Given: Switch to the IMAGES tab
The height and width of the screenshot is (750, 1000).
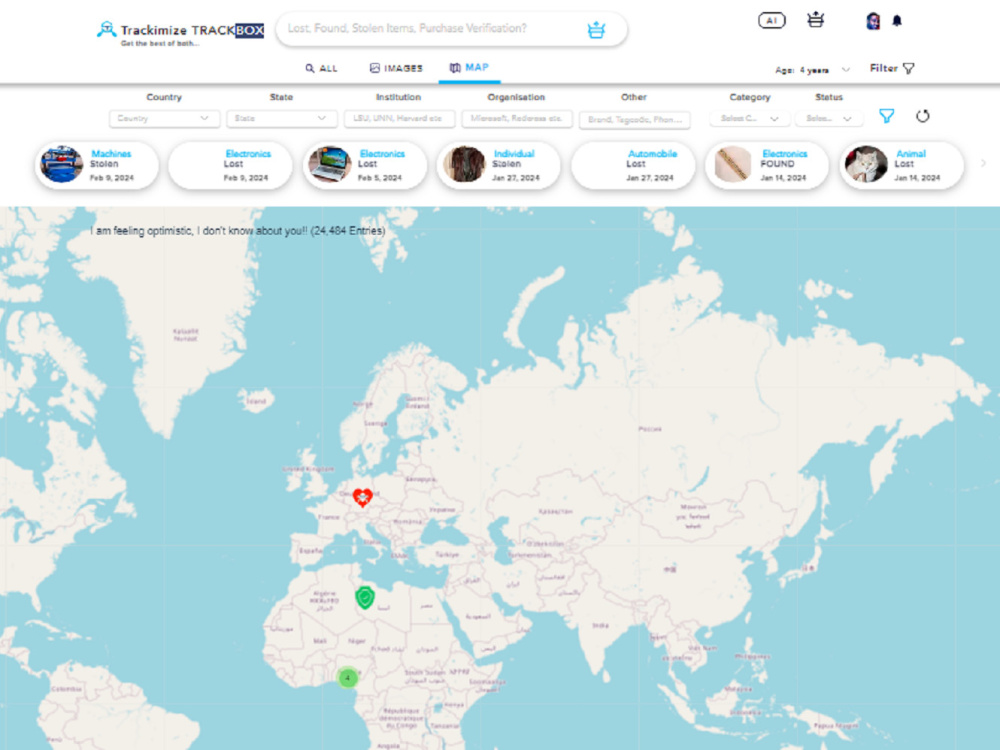Looking at the screenshot, I should pyautogui.click(x=396, y=68).
